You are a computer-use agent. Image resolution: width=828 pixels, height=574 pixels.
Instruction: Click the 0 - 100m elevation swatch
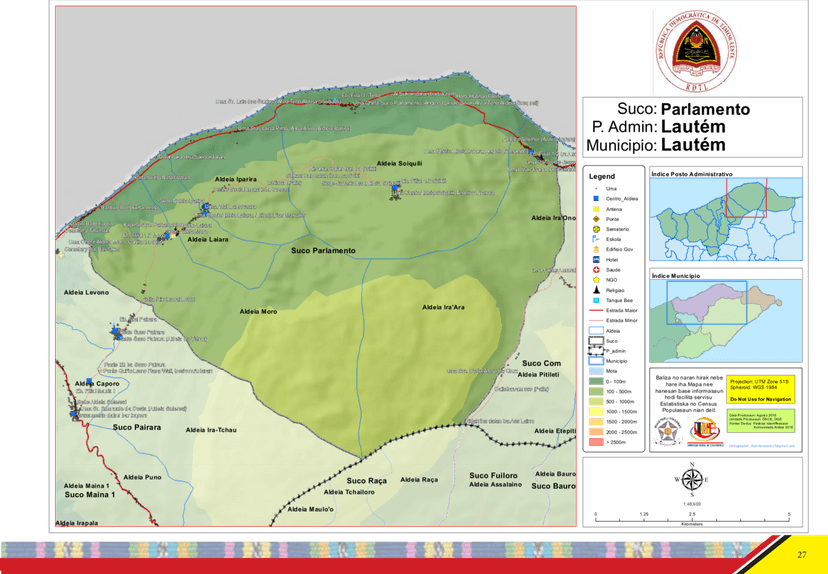click(596, 381)
